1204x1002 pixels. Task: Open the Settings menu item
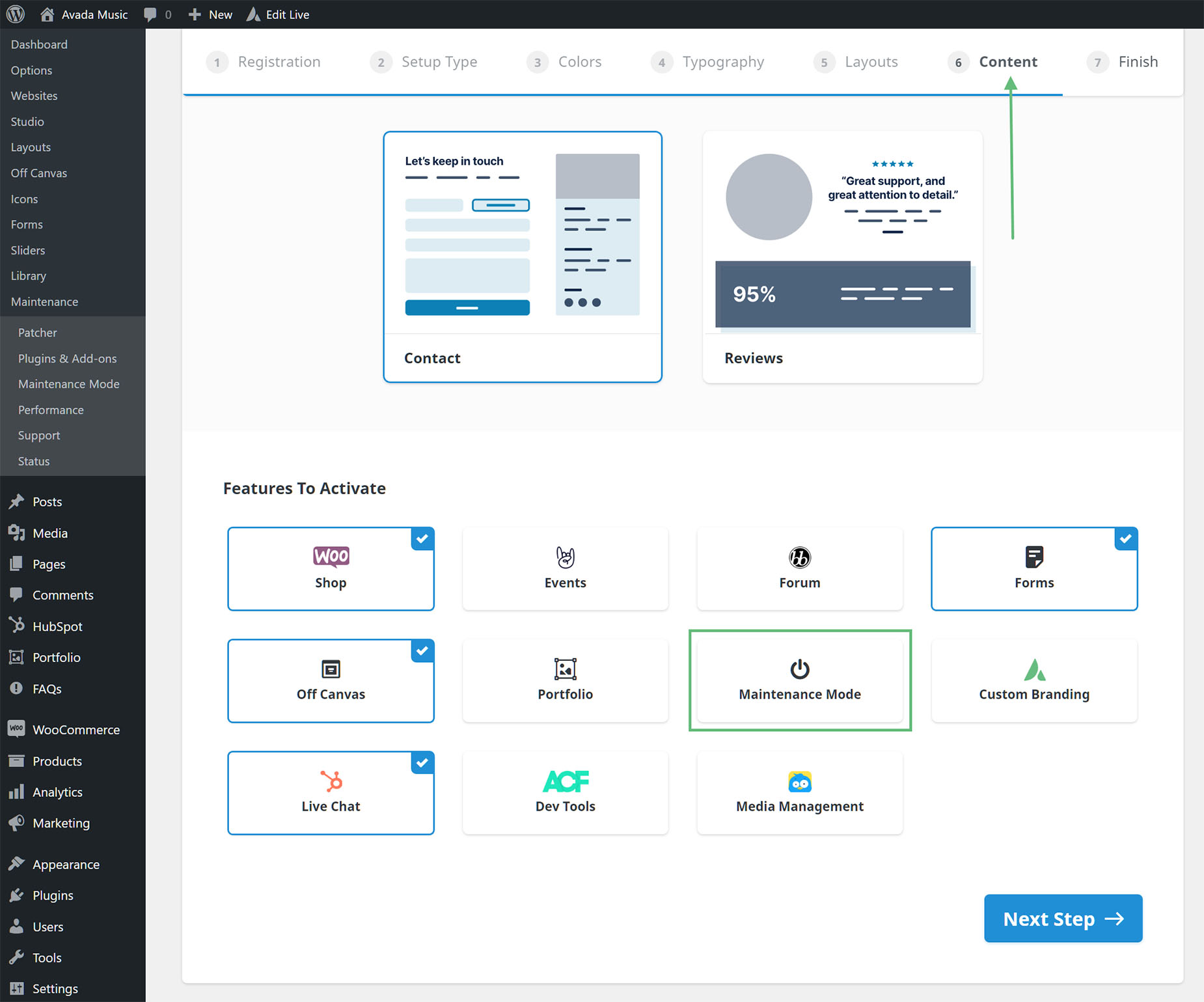(x=55, y=988)
